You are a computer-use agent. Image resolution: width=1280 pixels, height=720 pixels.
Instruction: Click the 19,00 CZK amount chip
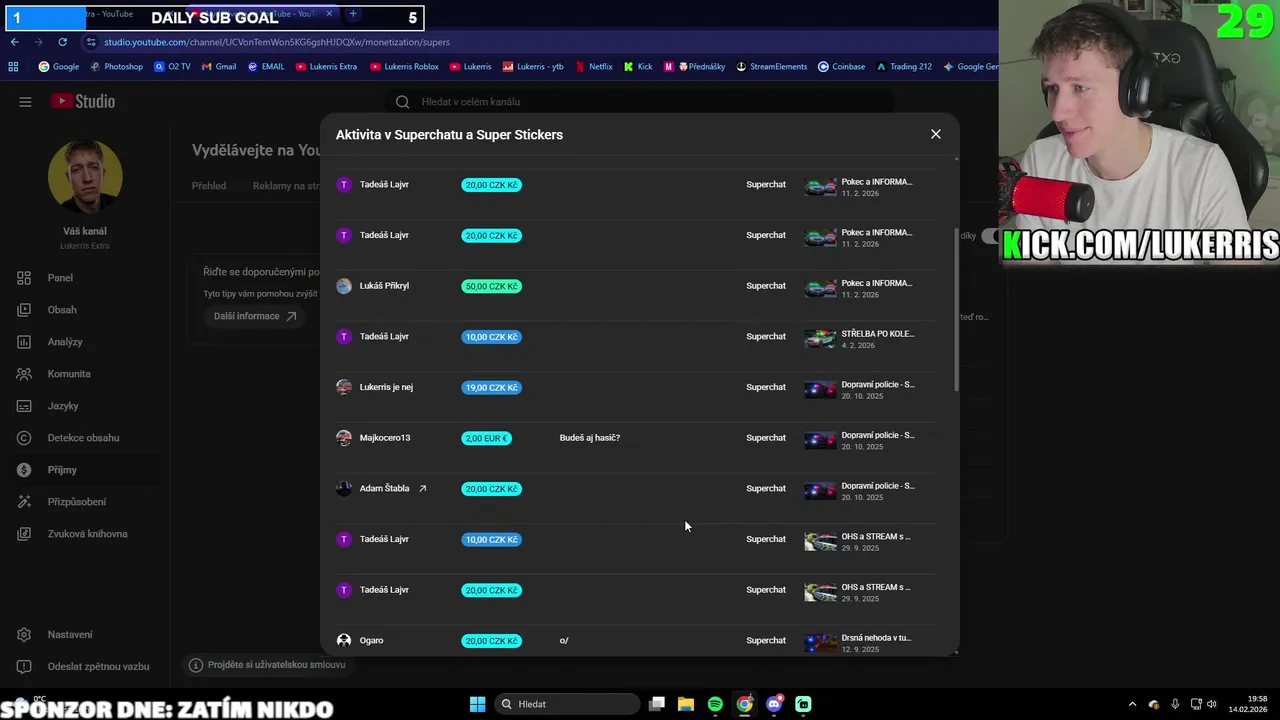point(491,387)
